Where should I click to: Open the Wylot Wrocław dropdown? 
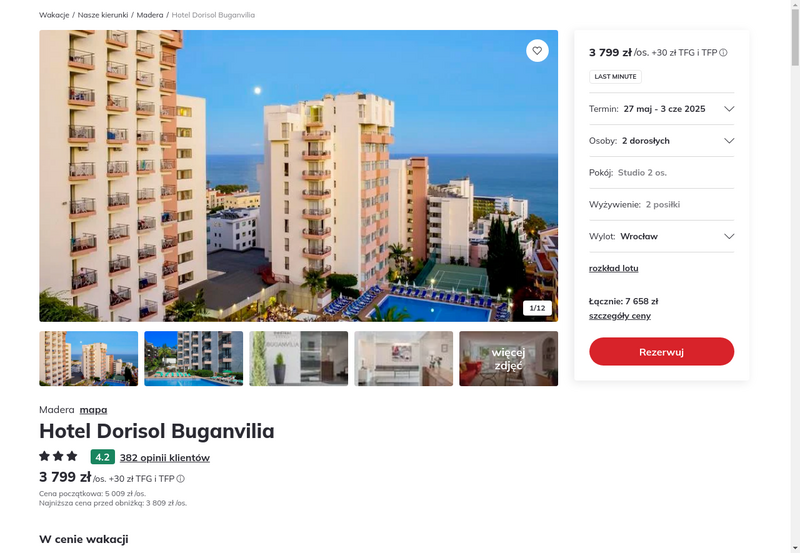coord(661,236)
